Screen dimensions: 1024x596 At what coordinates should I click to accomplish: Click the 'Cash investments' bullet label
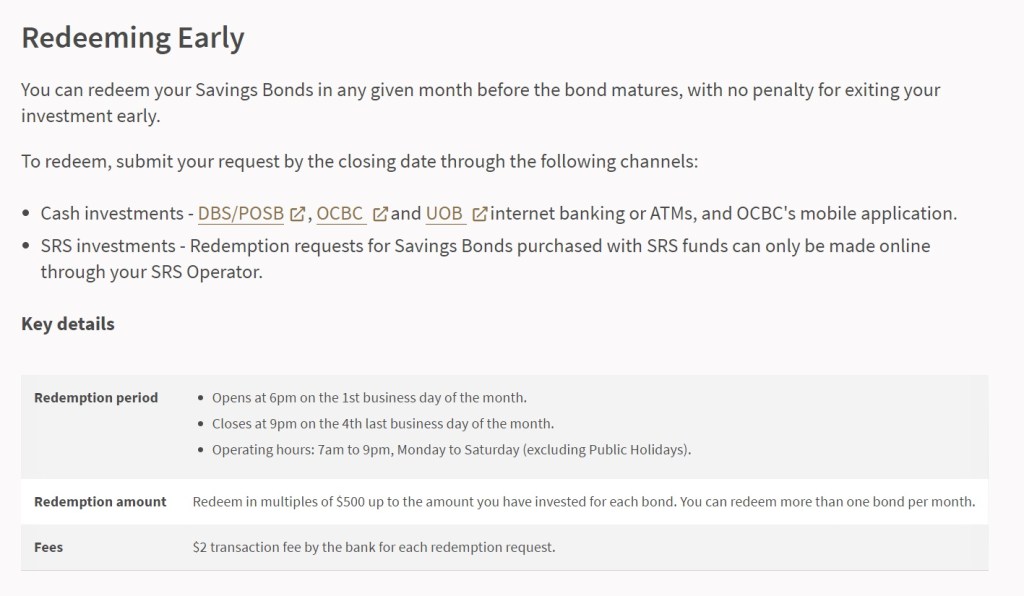click(110, 213)
